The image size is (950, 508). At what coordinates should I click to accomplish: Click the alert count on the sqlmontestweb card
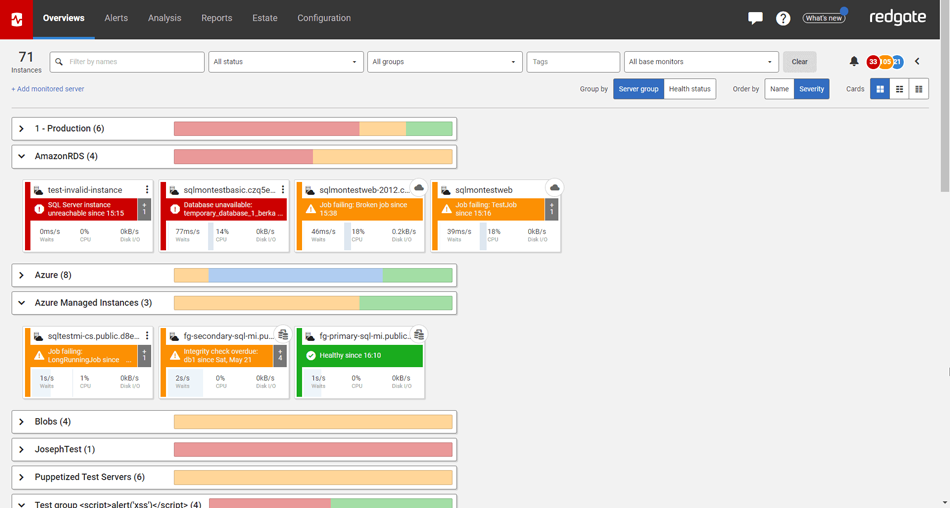tap(551, 210)
